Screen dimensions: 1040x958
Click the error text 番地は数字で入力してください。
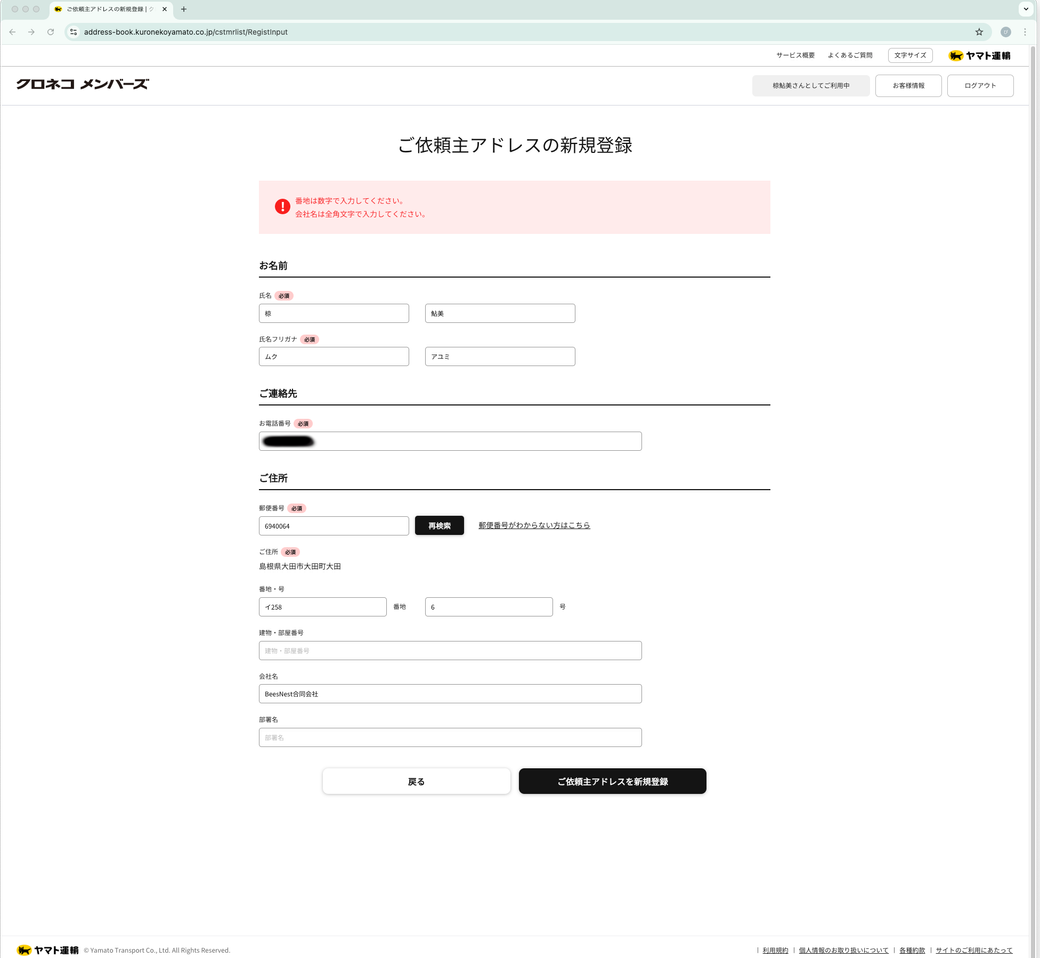(350, 200)
